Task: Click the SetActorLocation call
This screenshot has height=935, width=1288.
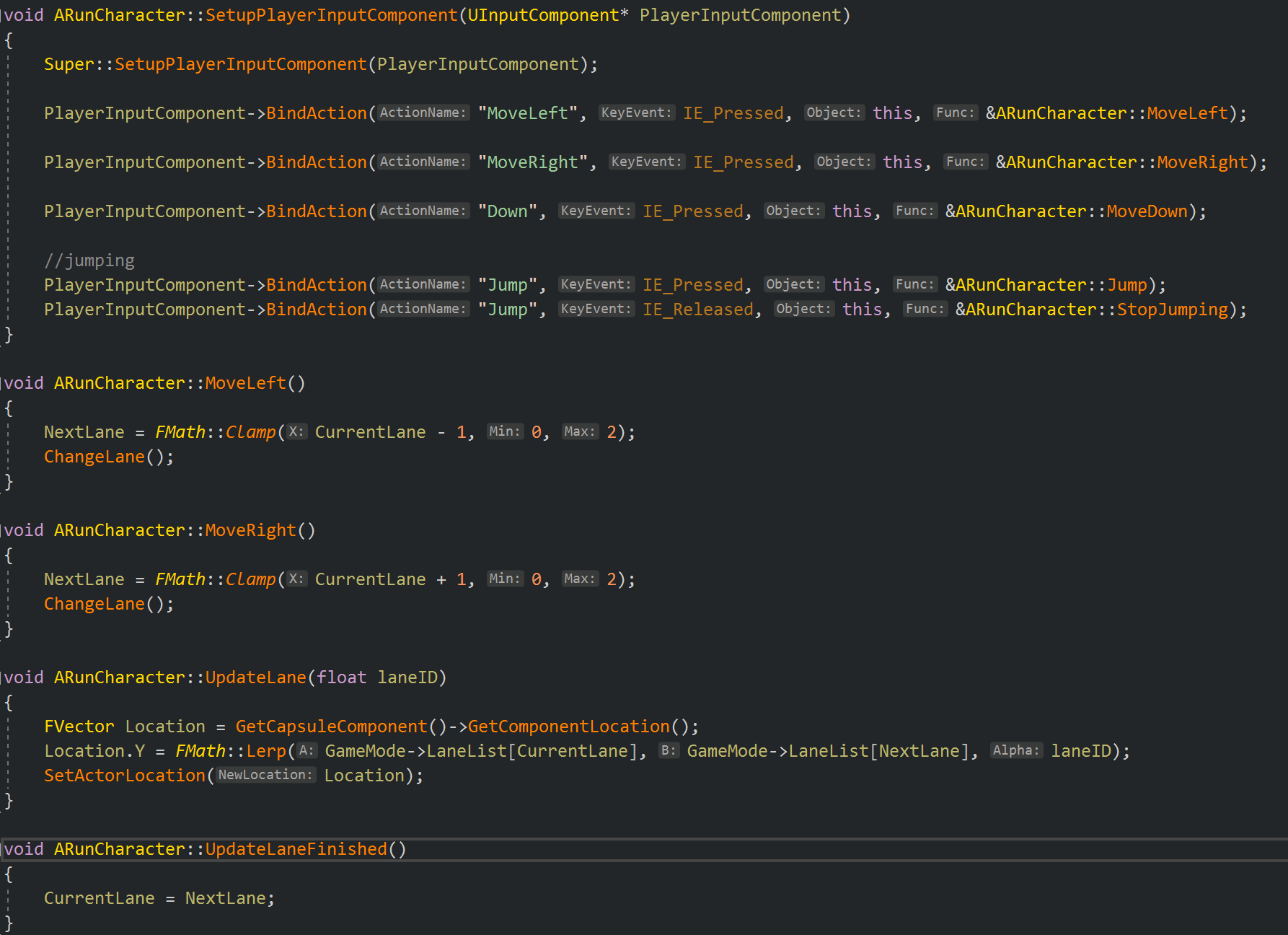Action: (x=125, y=776)
